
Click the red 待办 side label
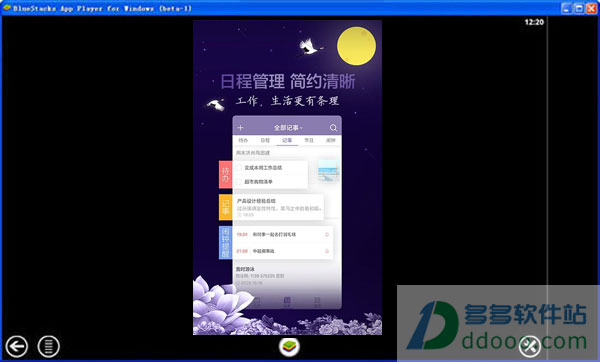pos(225,174)
